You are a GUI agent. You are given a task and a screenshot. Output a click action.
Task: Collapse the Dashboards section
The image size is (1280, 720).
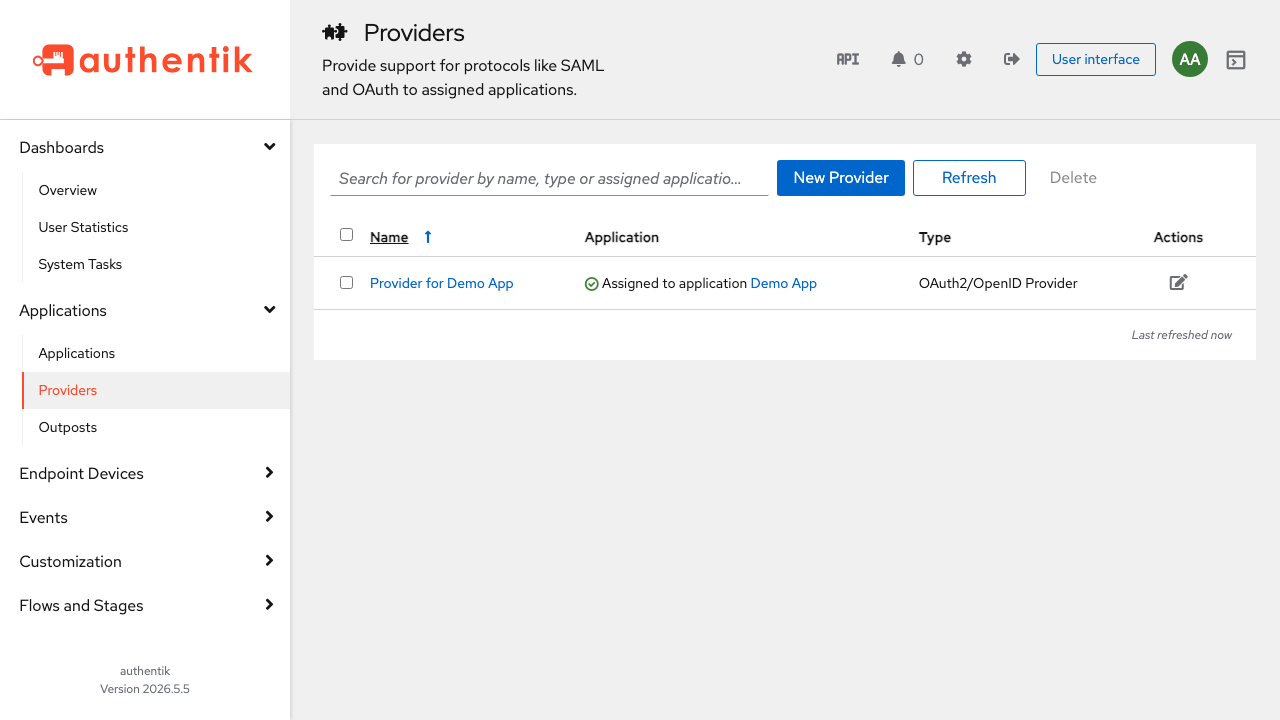(x=145, y=147)
